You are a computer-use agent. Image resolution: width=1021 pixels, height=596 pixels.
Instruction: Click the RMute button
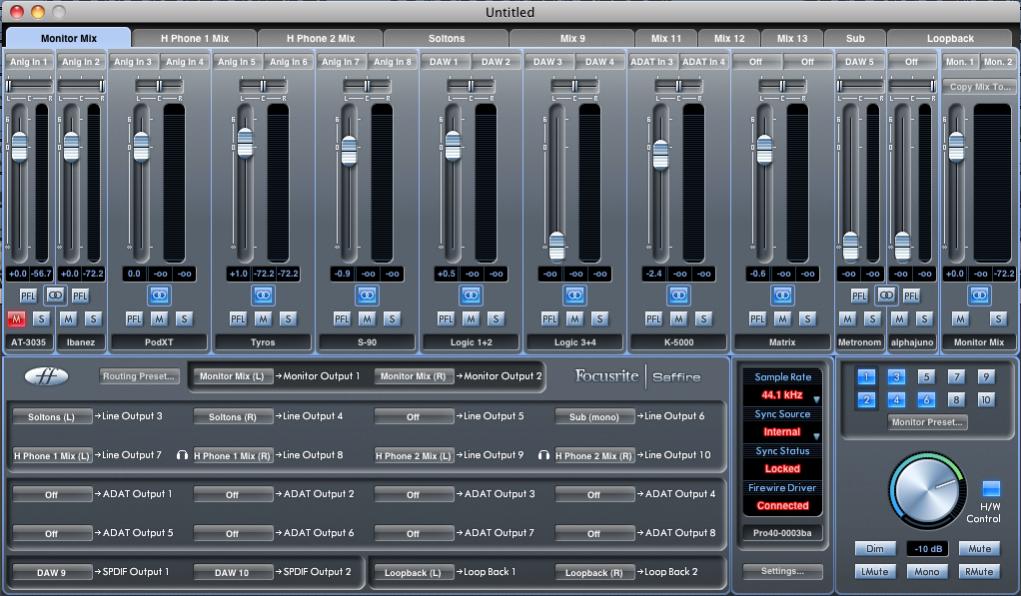(979, 571)
